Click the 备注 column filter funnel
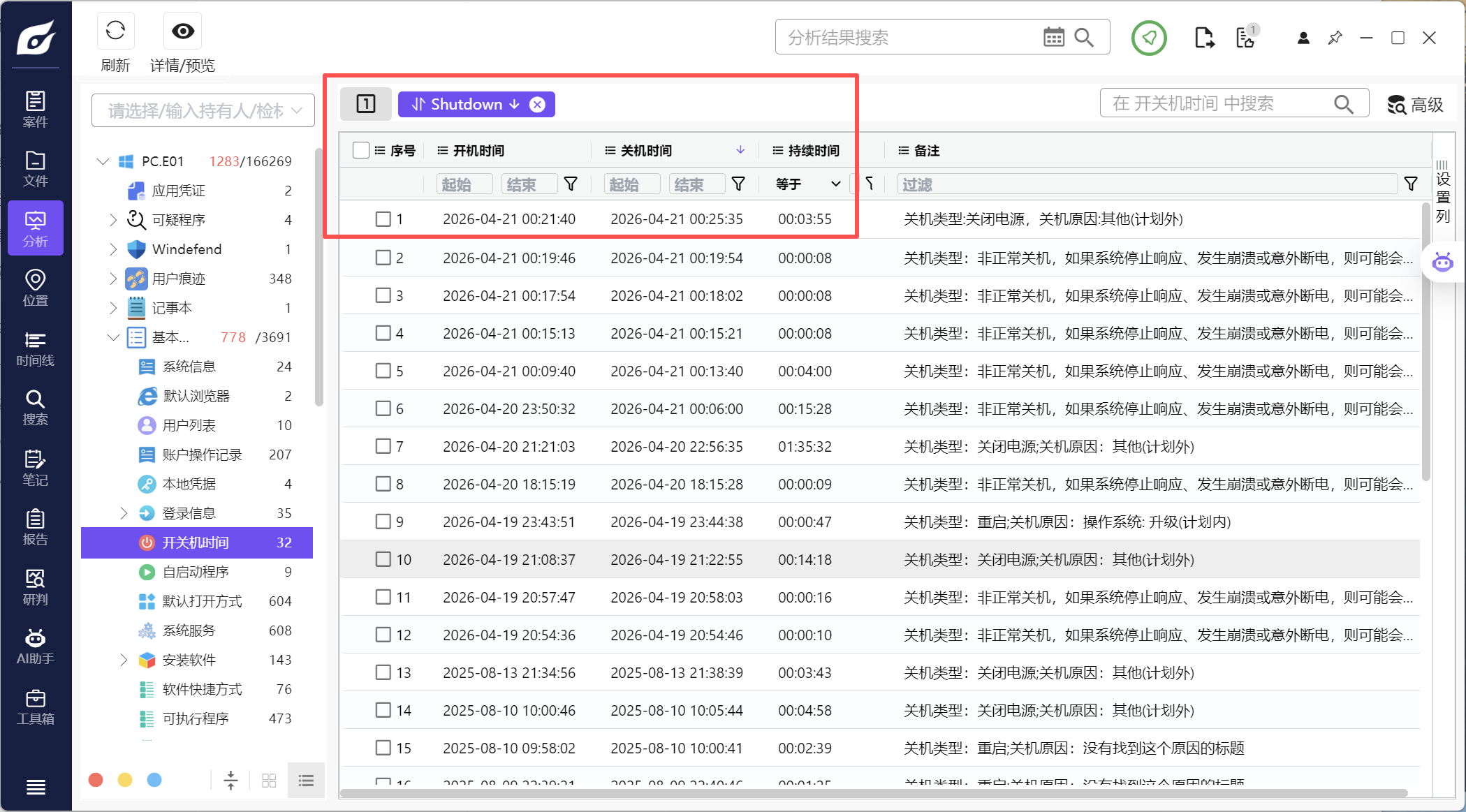1466x812 pixels. (x=1411, y=184)
